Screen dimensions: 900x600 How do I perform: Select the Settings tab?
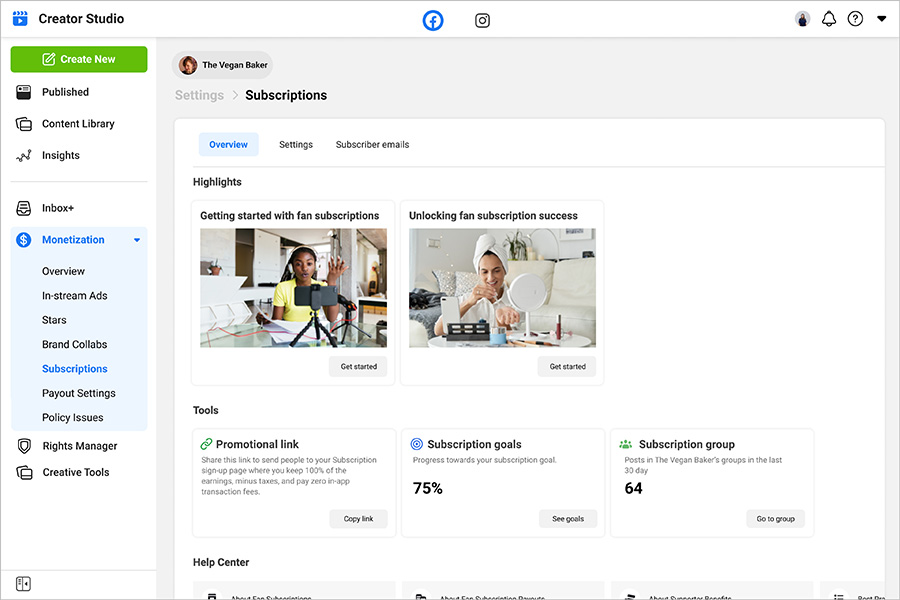point(296,145)
